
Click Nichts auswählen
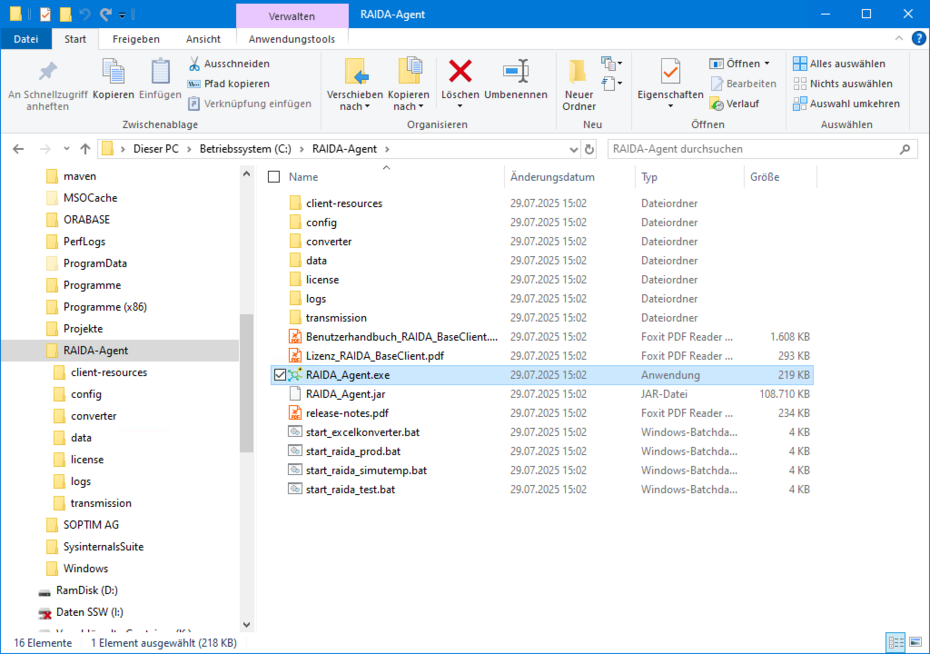pyautogui.click(x=843, y=84)
